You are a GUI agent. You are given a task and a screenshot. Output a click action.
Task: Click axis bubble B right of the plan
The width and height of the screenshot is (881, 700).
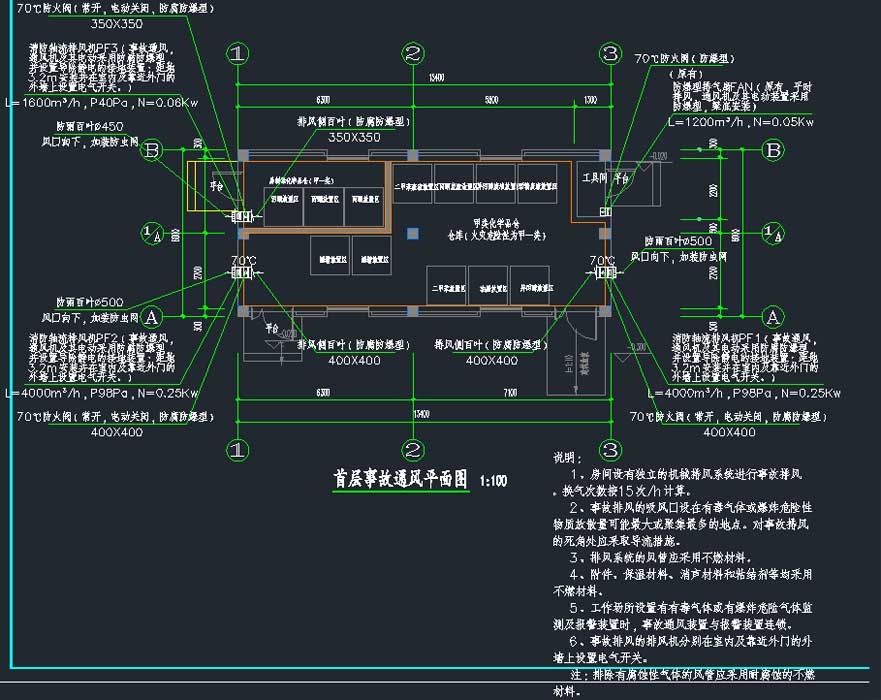click(773, 150)
